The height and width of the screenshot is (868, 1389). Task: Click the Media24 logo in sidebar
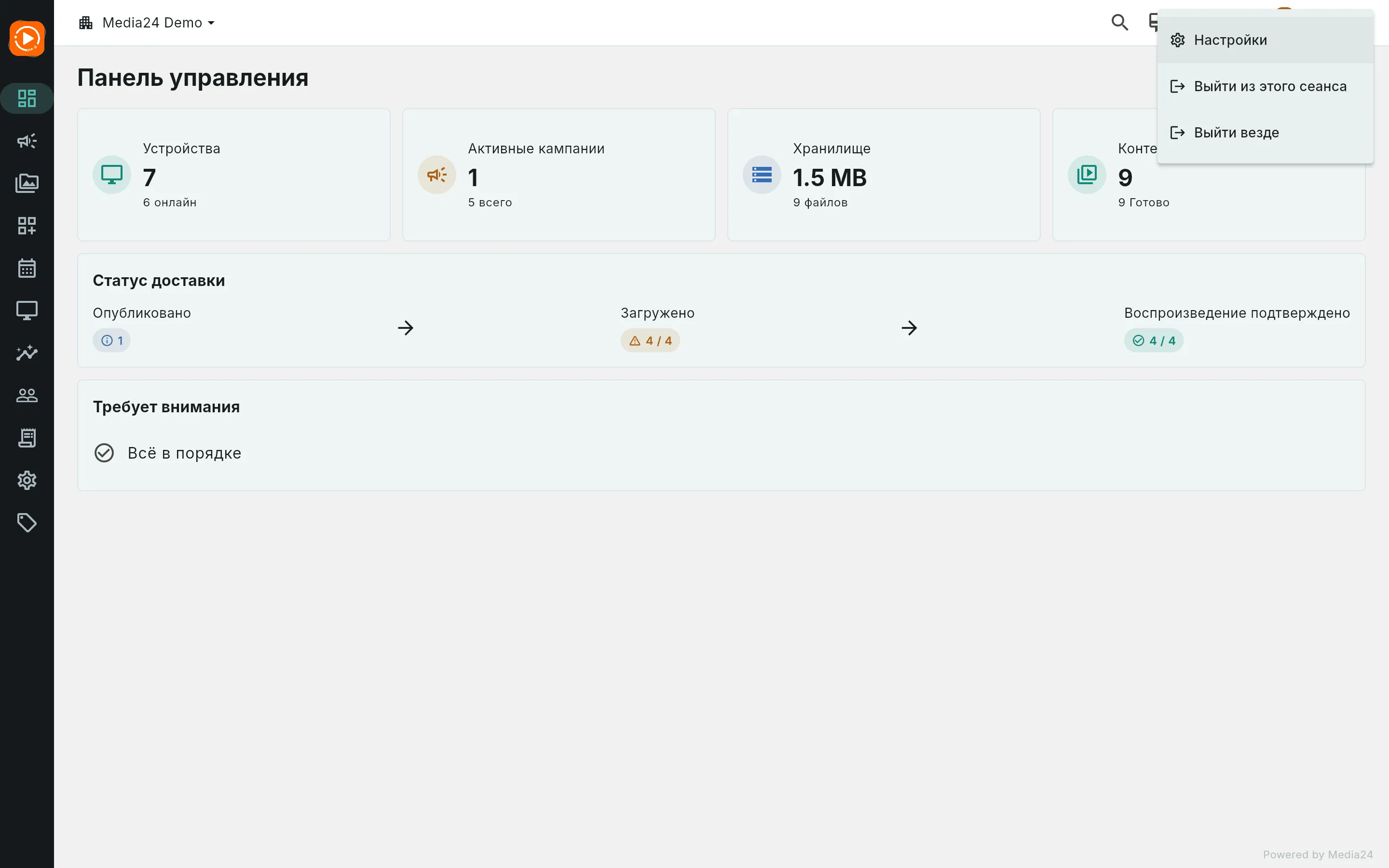point(27,39)
